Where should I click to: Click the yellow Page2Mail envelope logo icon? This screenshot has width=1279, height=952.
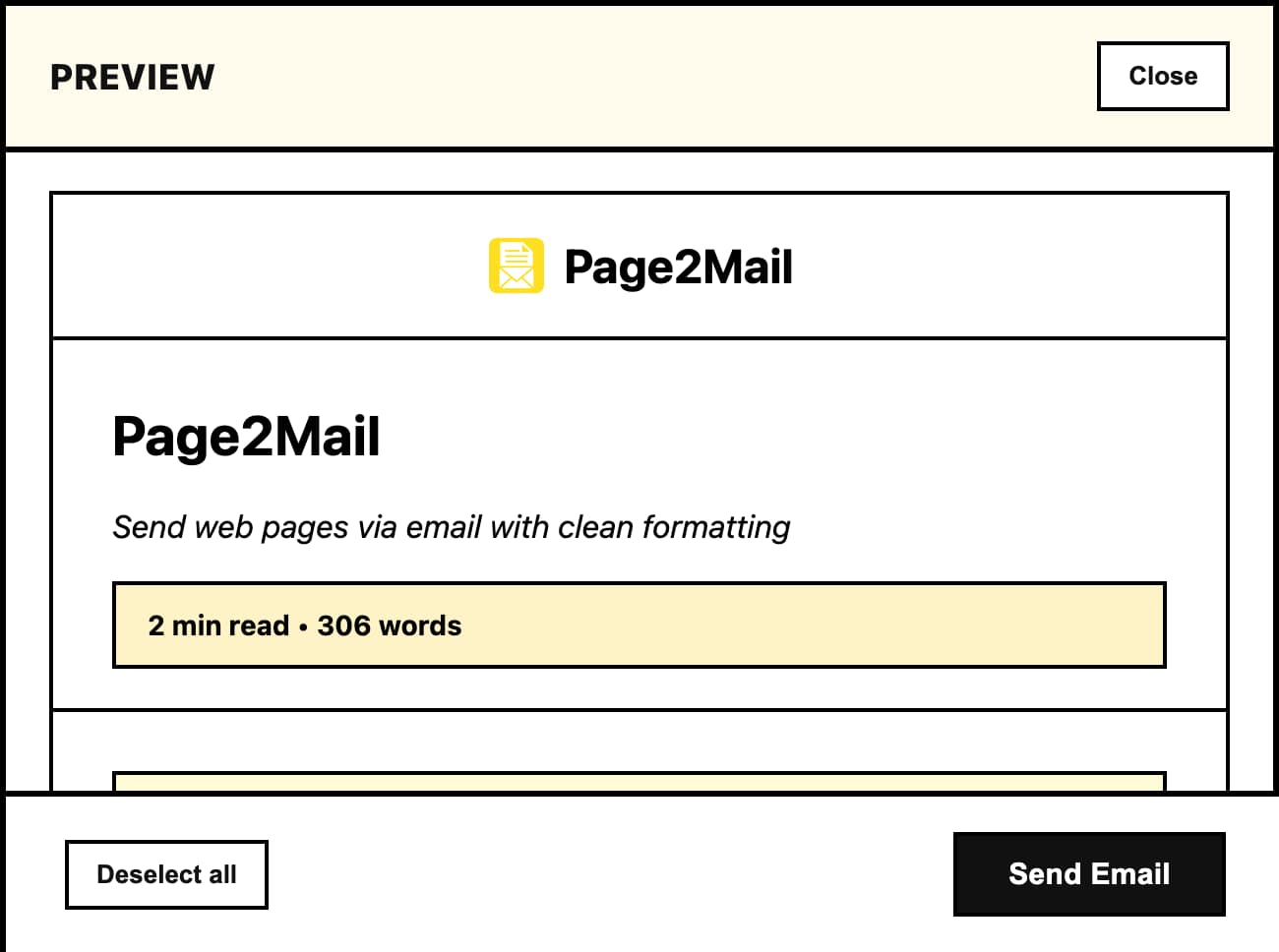tap(516, 266)
